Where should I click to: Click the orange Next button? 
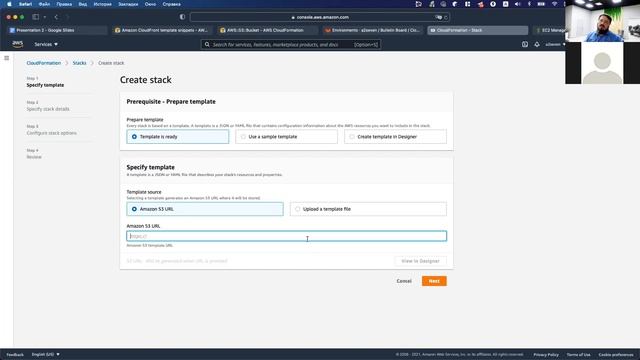point(434,281)
